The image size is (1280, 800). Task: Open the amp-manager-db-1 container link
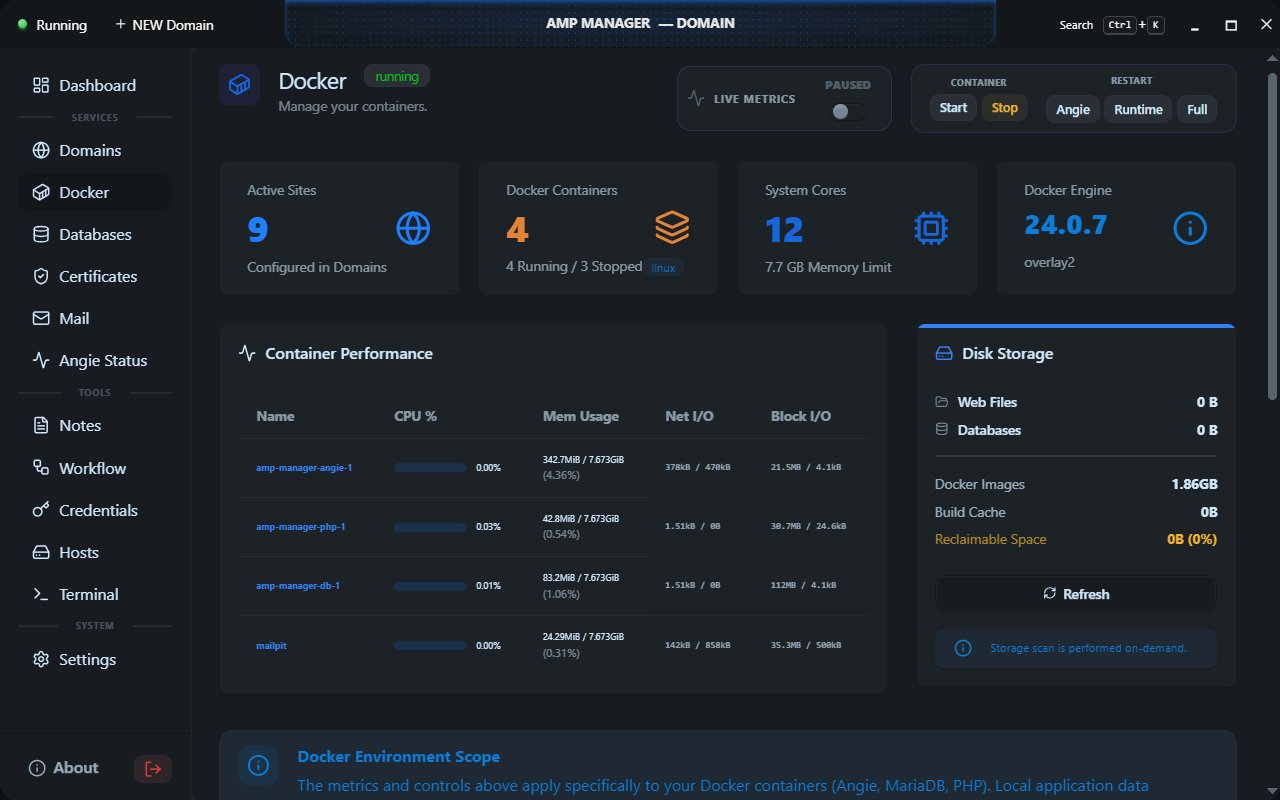(x=298, y=585)
